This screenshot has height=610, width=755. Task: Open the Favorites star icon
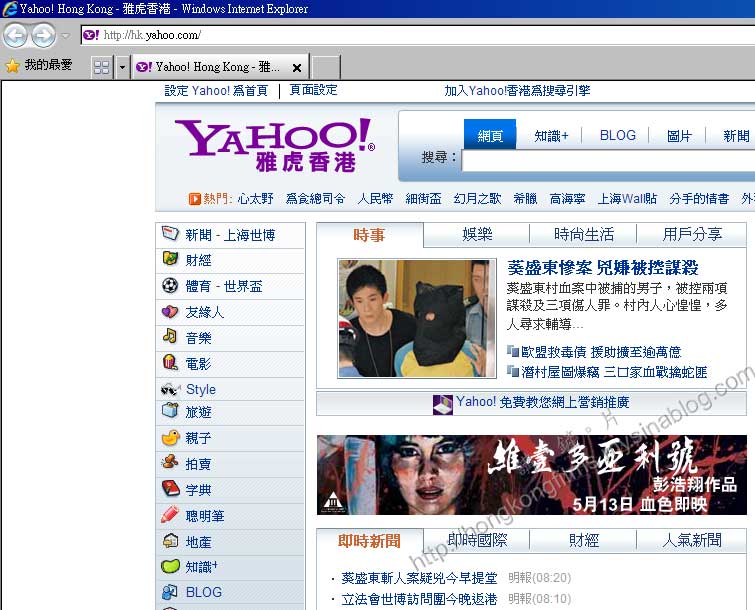[x=12, y=66]
